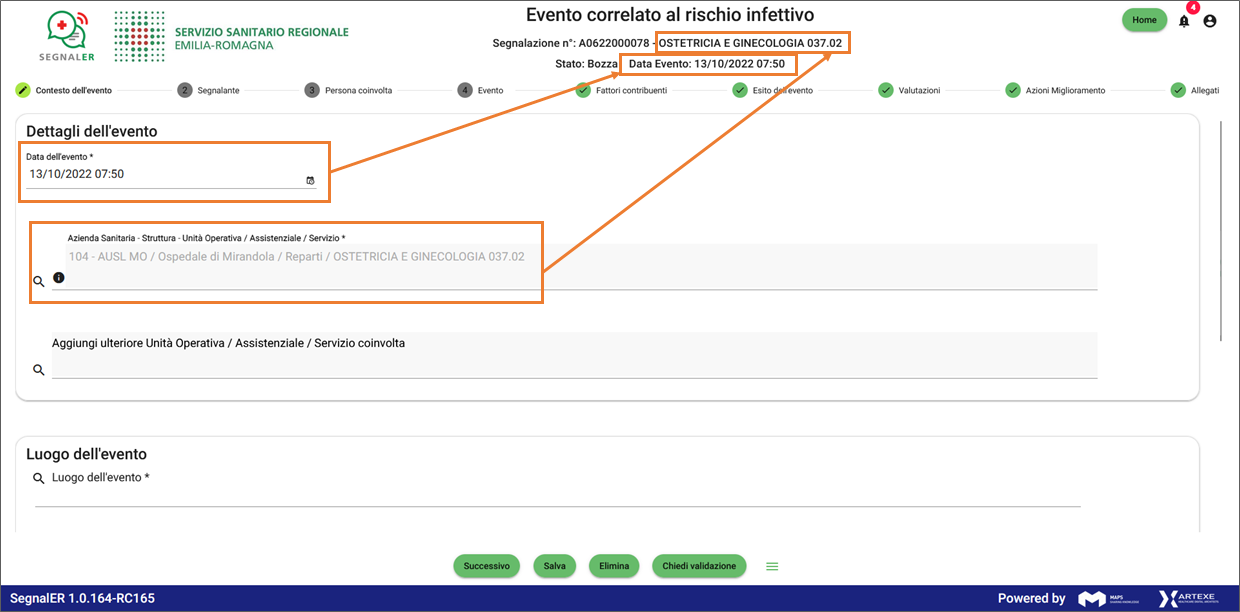The height and width of the screenshot is (612, 1240).
Task: Click the Home button
Action: (1144, 20)
